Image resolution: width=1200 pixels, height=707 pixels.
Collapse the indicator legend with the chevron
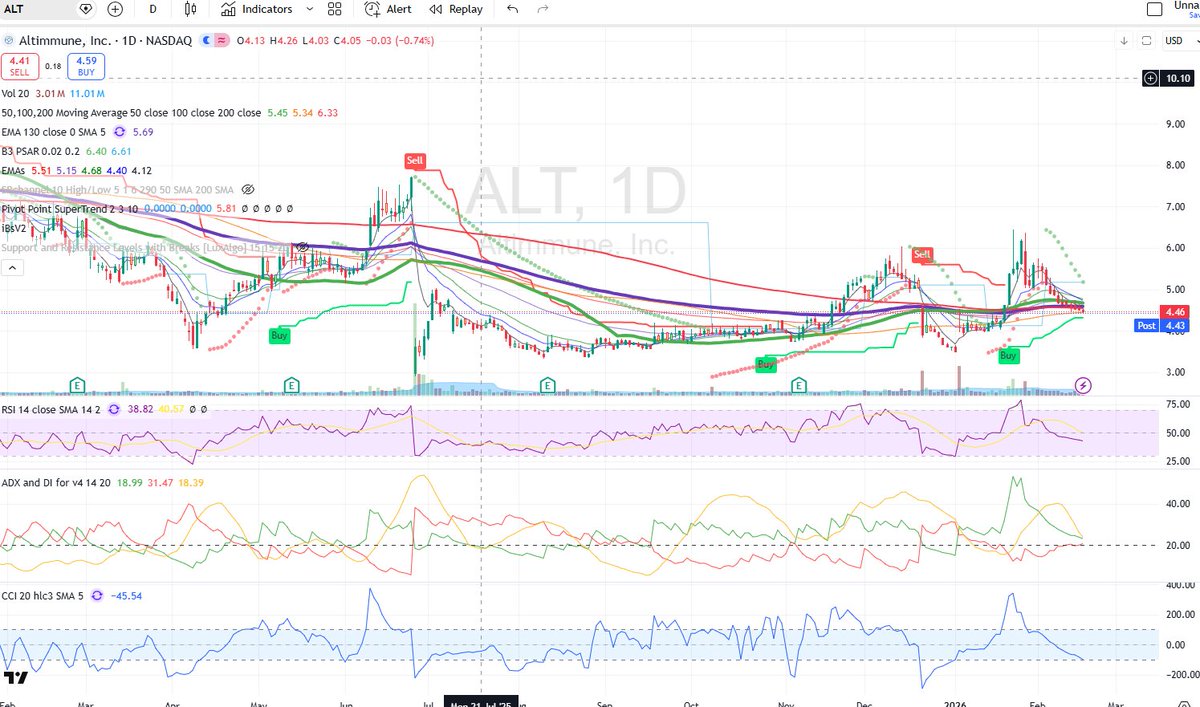(x=14, y=267)
